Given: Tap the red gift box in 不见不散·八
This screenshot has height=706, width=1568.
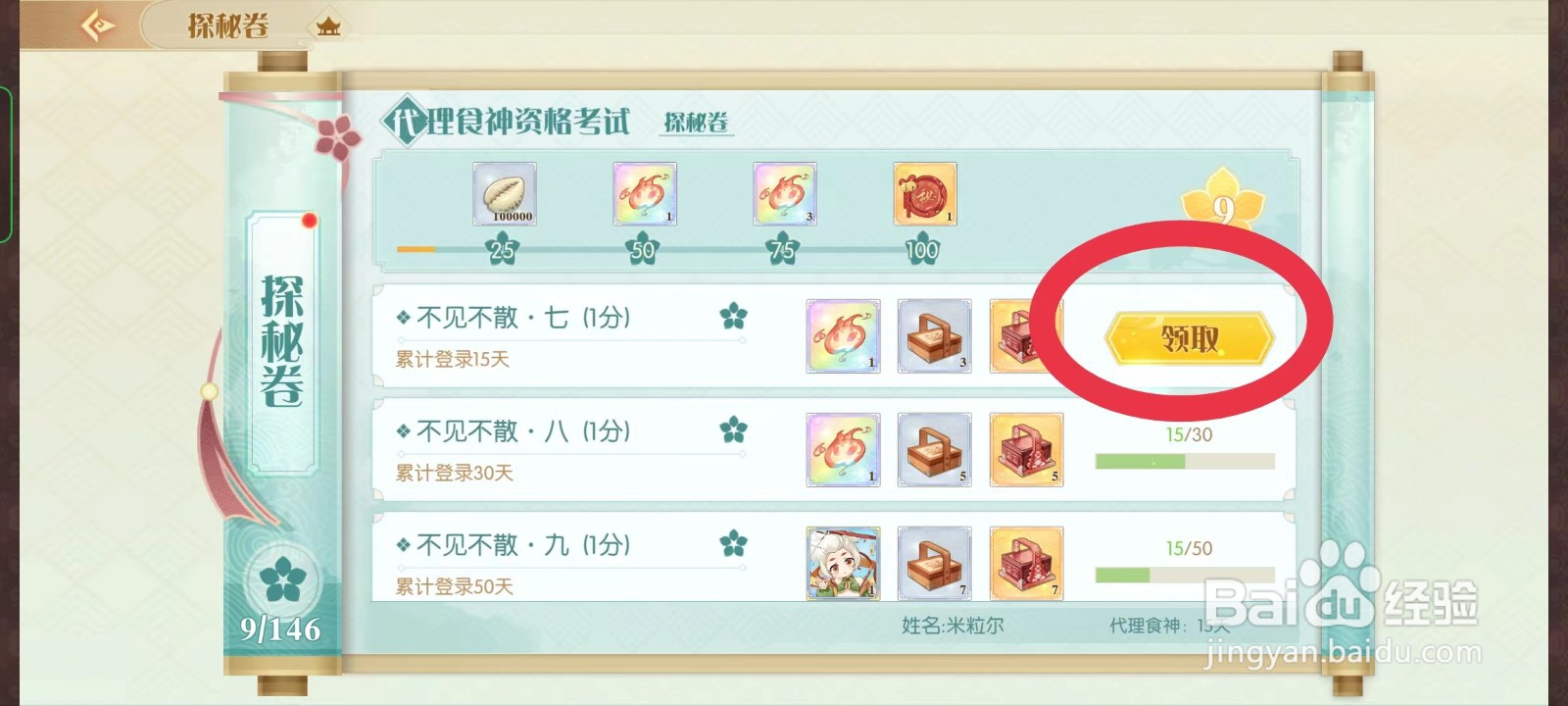Looking at the screenshot, I should 1026,450.
